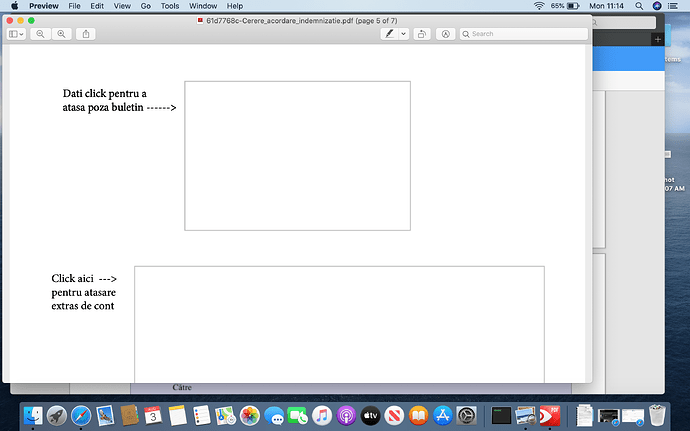
Task: Open the highlight color dropdown arrow
Action: click(404, 34)
